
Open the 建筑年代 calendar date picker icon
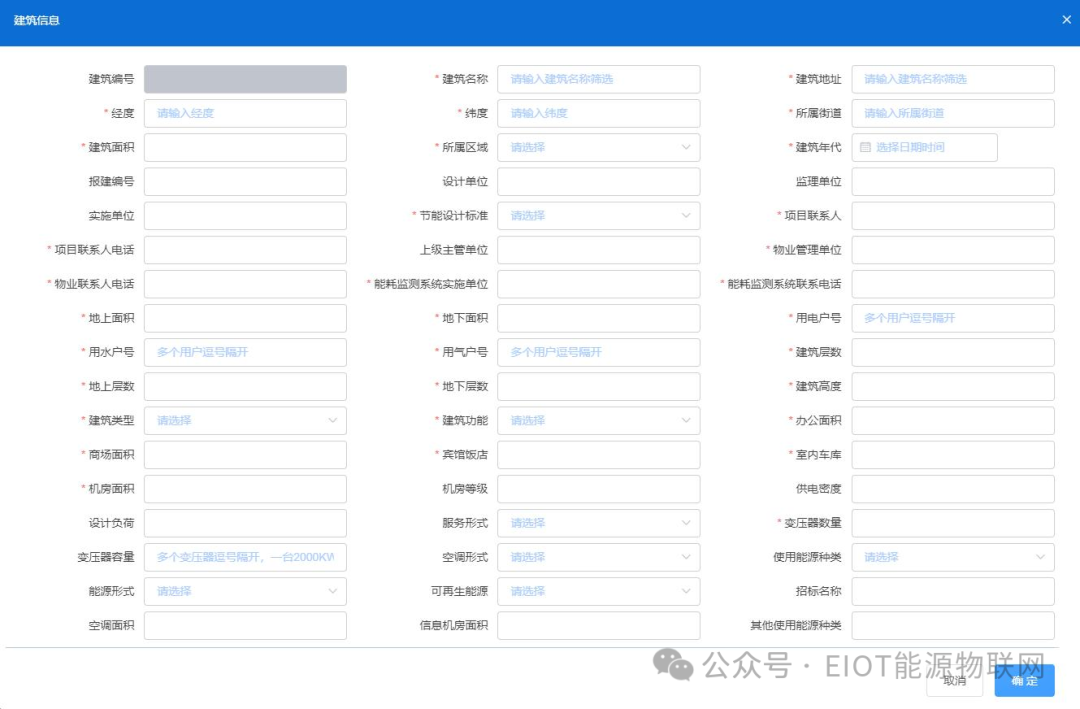pos(866,147)
